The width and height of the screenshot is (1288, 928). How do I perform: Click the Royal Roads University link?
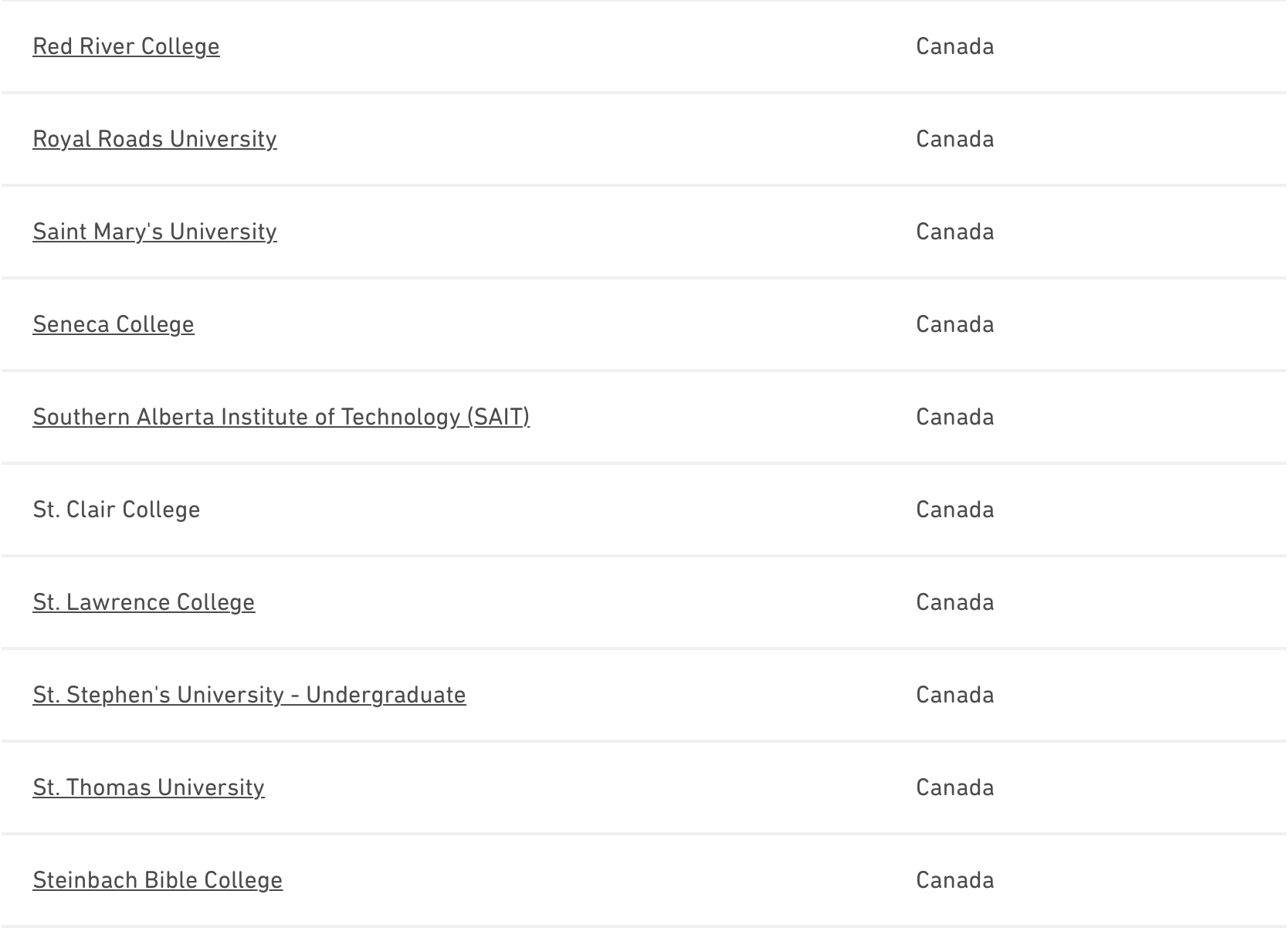point(154,139)
